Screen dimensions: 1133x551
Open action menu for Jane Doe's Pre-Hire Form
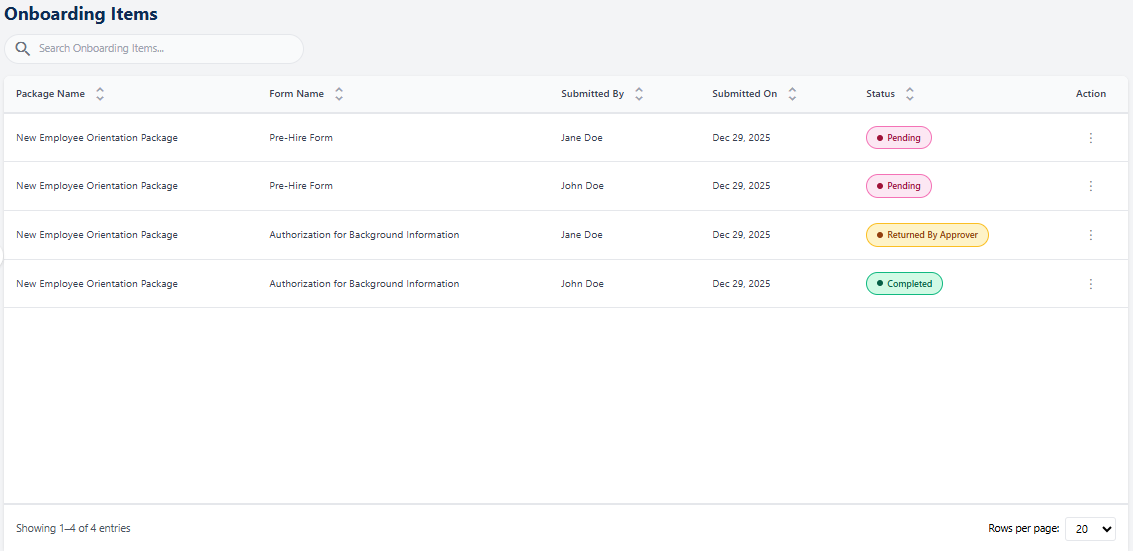(1091, 138)
